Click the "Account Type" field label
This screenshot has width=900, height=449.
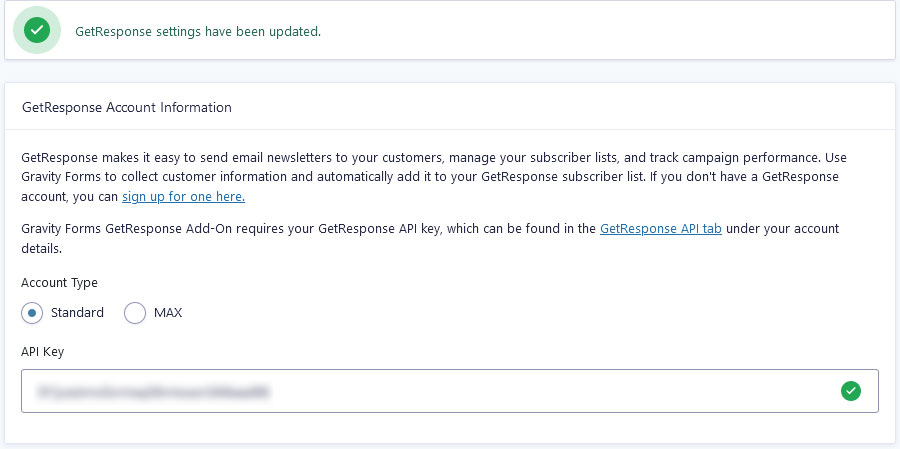(x=59, y=282)
